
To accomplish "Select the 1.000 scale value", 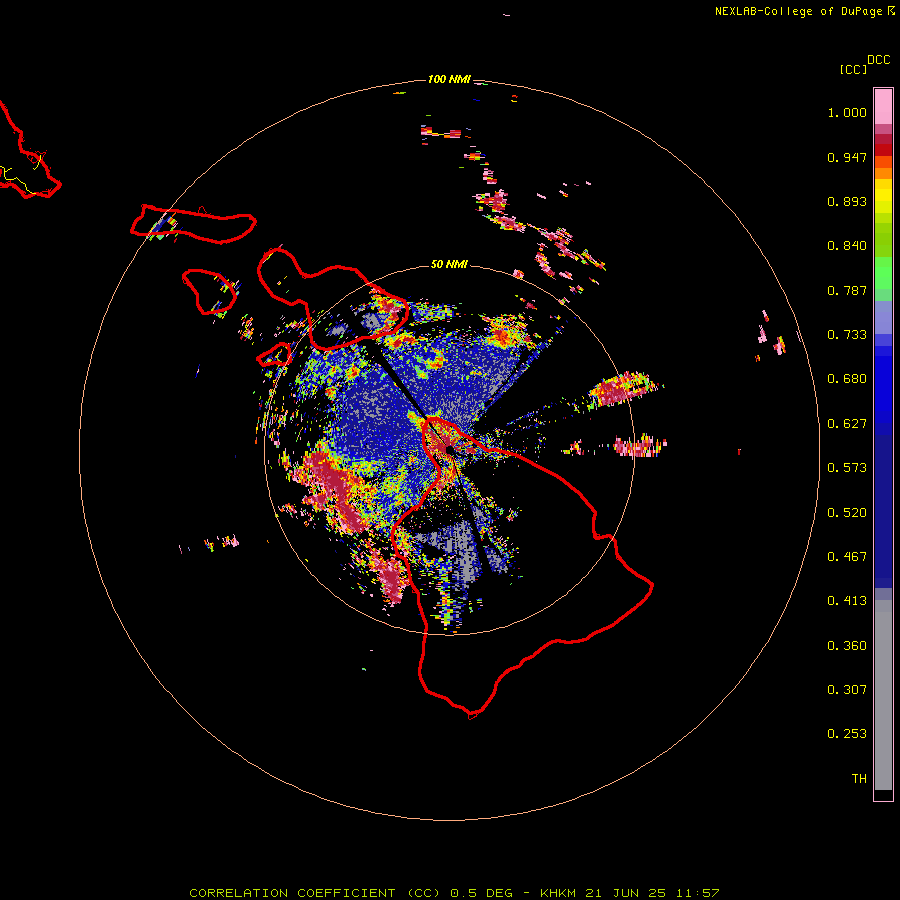I will (847, 112).
